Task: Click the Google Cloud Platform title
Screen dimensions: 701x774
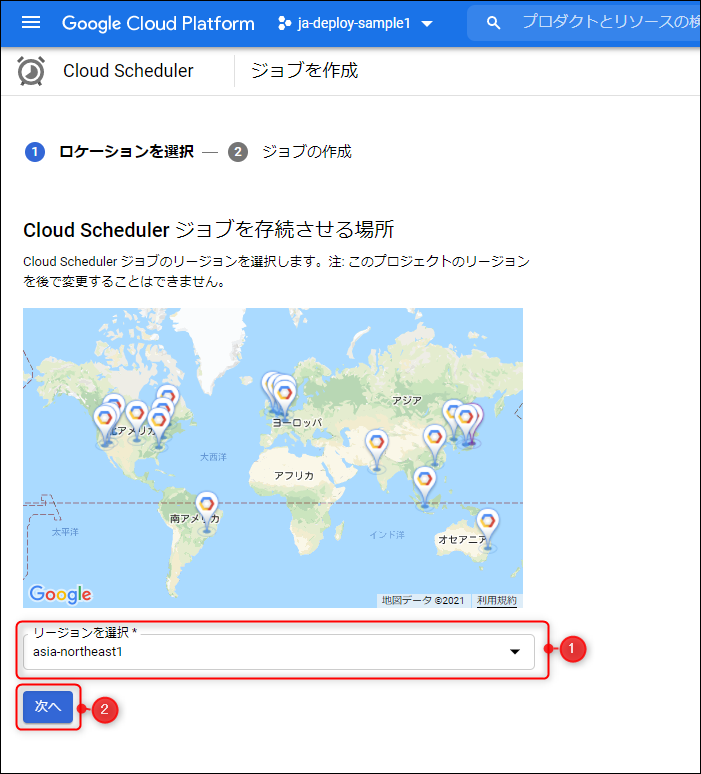Action: [158, 23]
